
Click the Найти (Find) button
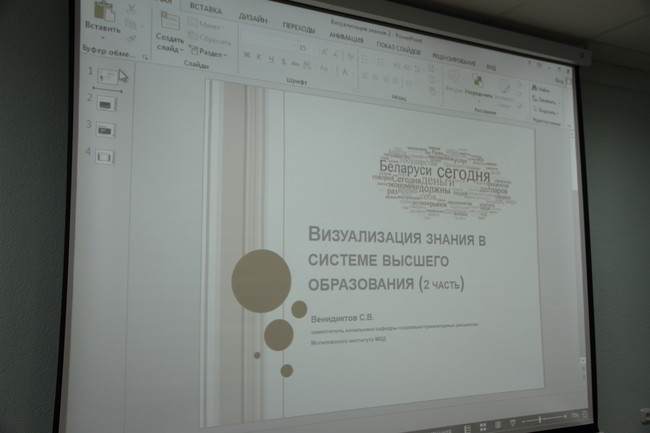pos(541,89)
